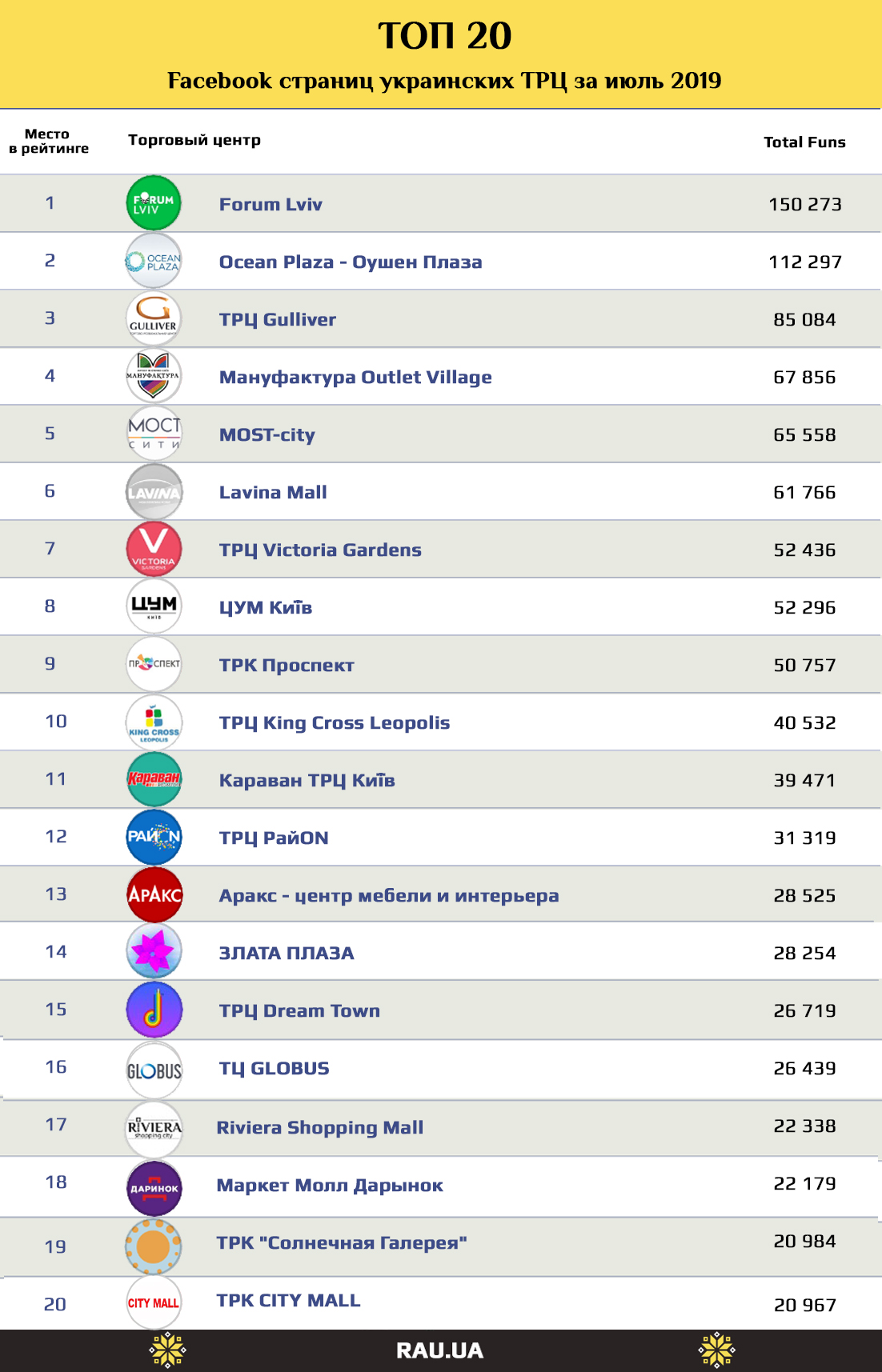This screenshot has height=1372, width=882.
Task: Click the RAU.UA footer text
Action: coord(439,1350)
